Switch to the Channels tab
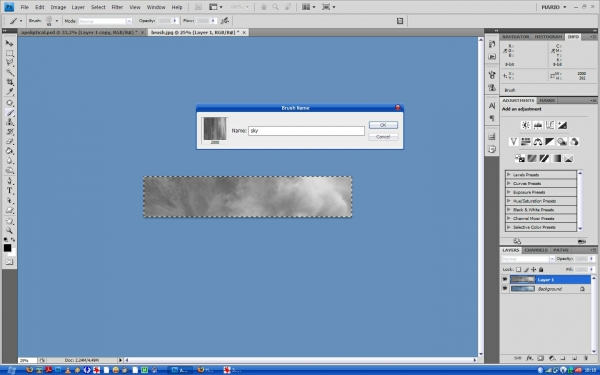The height and width of the screenshot is (375, 600). [536, 250]
